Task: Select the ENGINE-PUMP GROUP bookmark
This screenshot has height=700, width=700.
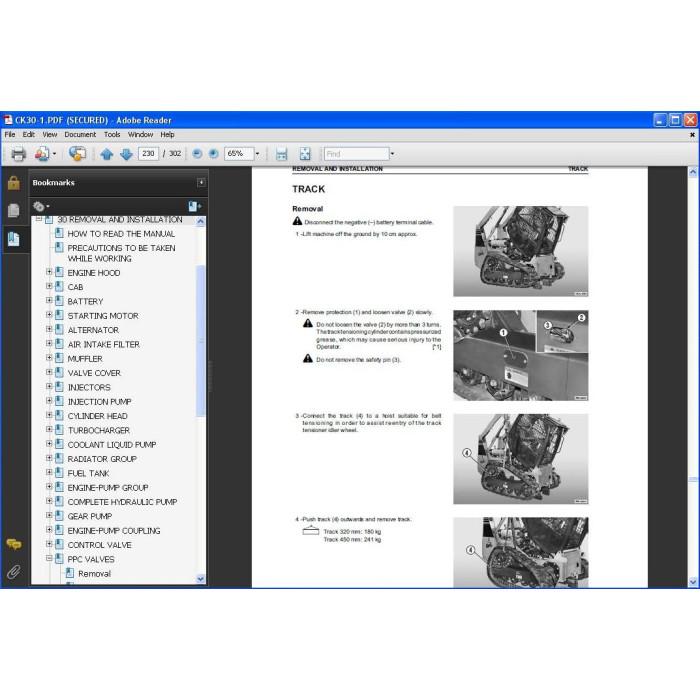Action: pos(108,488)
